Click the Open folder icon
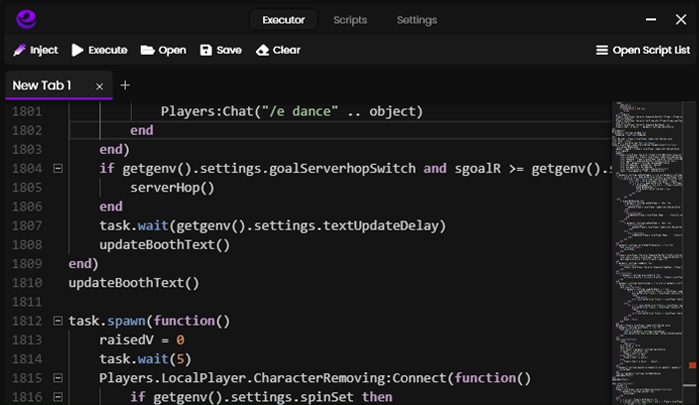The height and width of the screenshot is (405, 699). point(148,50)
